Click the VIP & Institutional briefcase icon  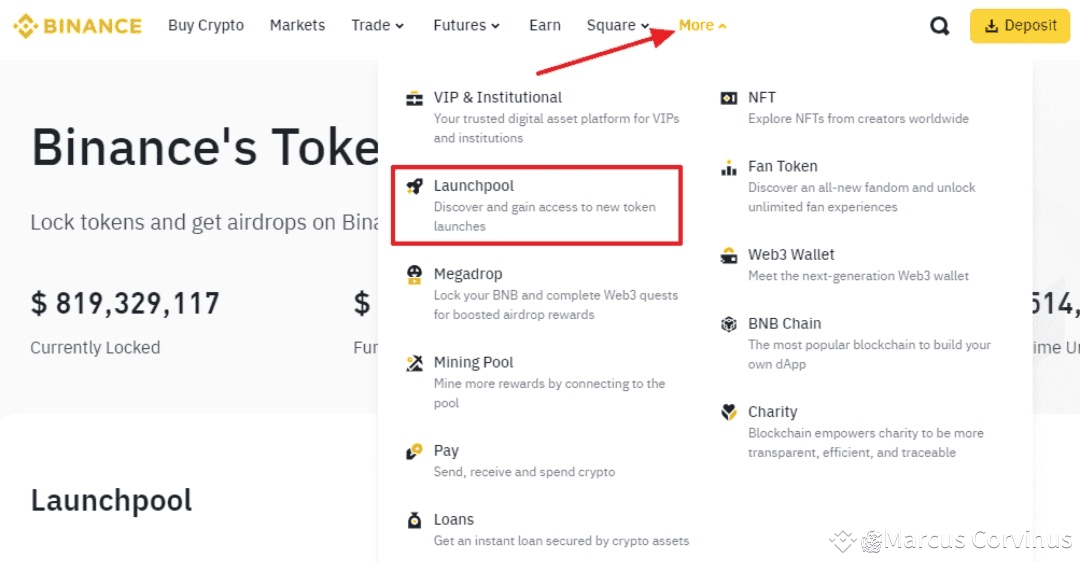click(x=414, y=98)
